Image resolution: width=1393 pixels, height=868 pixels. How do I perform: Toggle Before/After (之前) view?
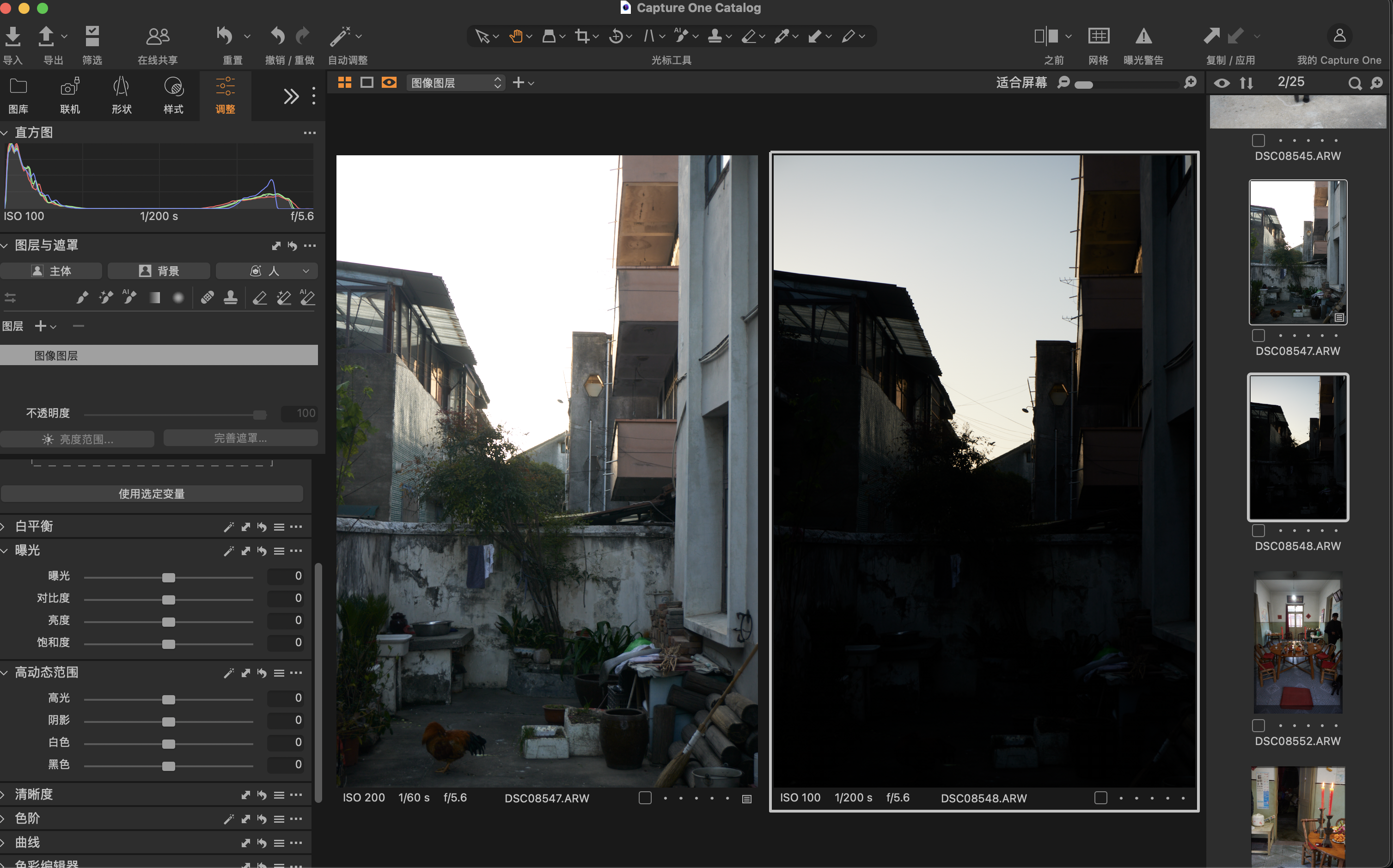click(1046, 36)
